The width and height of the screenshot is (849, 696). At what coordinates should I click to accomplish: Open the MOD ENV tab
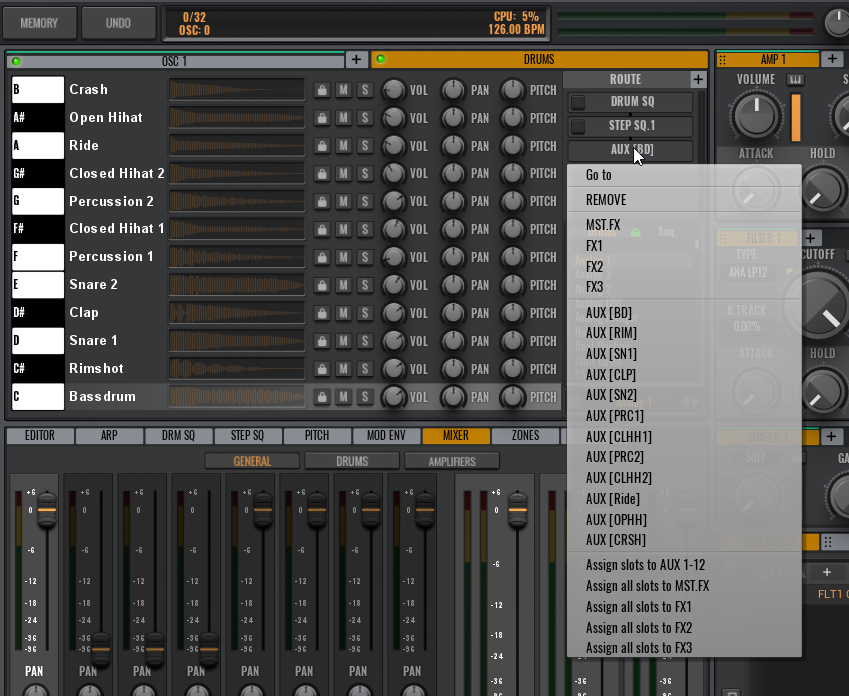pos(387,435)
